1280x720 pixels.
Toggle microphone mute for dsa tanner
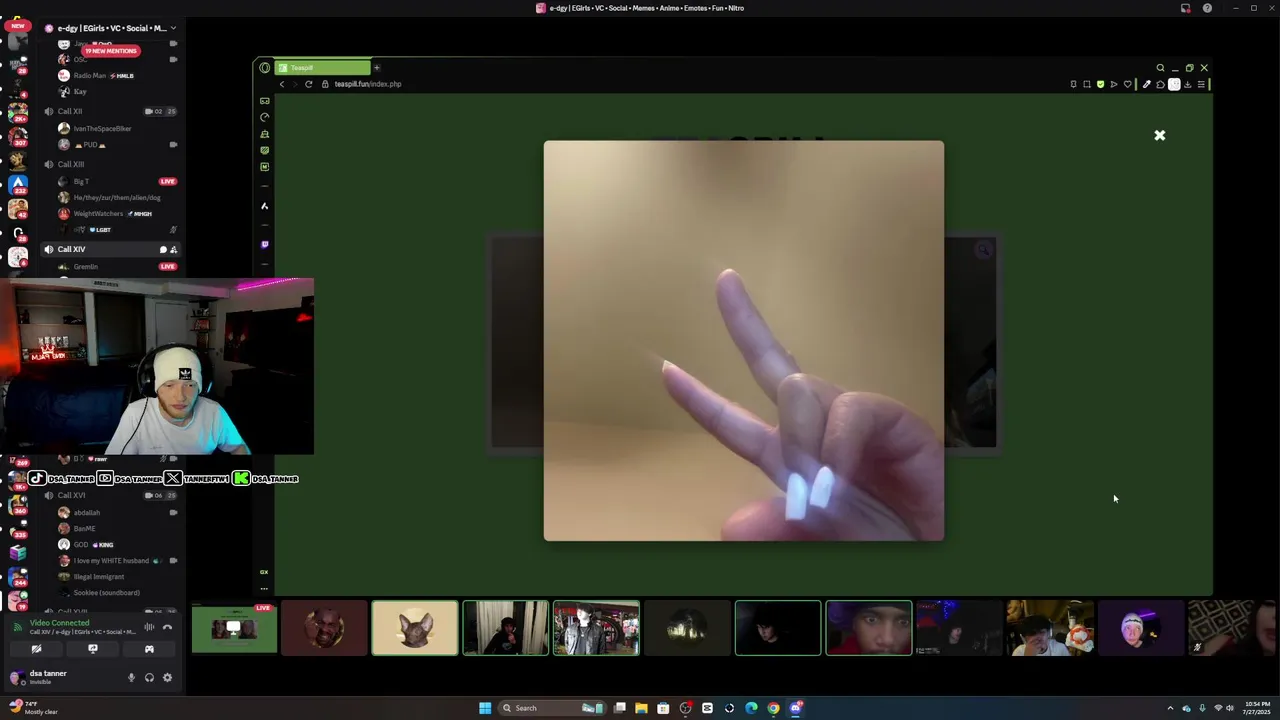[131, 677]
